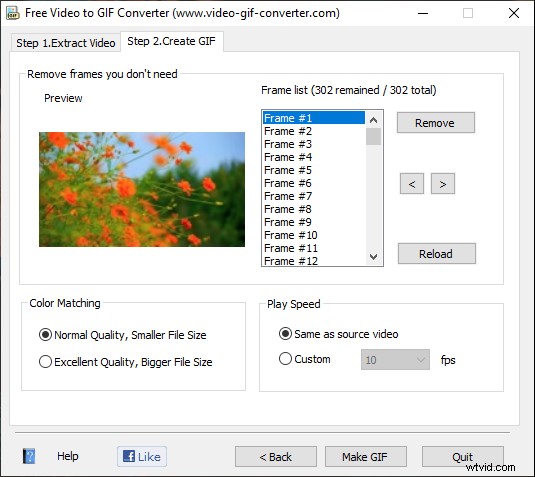The width and height of the screenshot is (535, 477).
Task: Close the Free Video to GIF Converter window
Action: (x=514, y=13)
